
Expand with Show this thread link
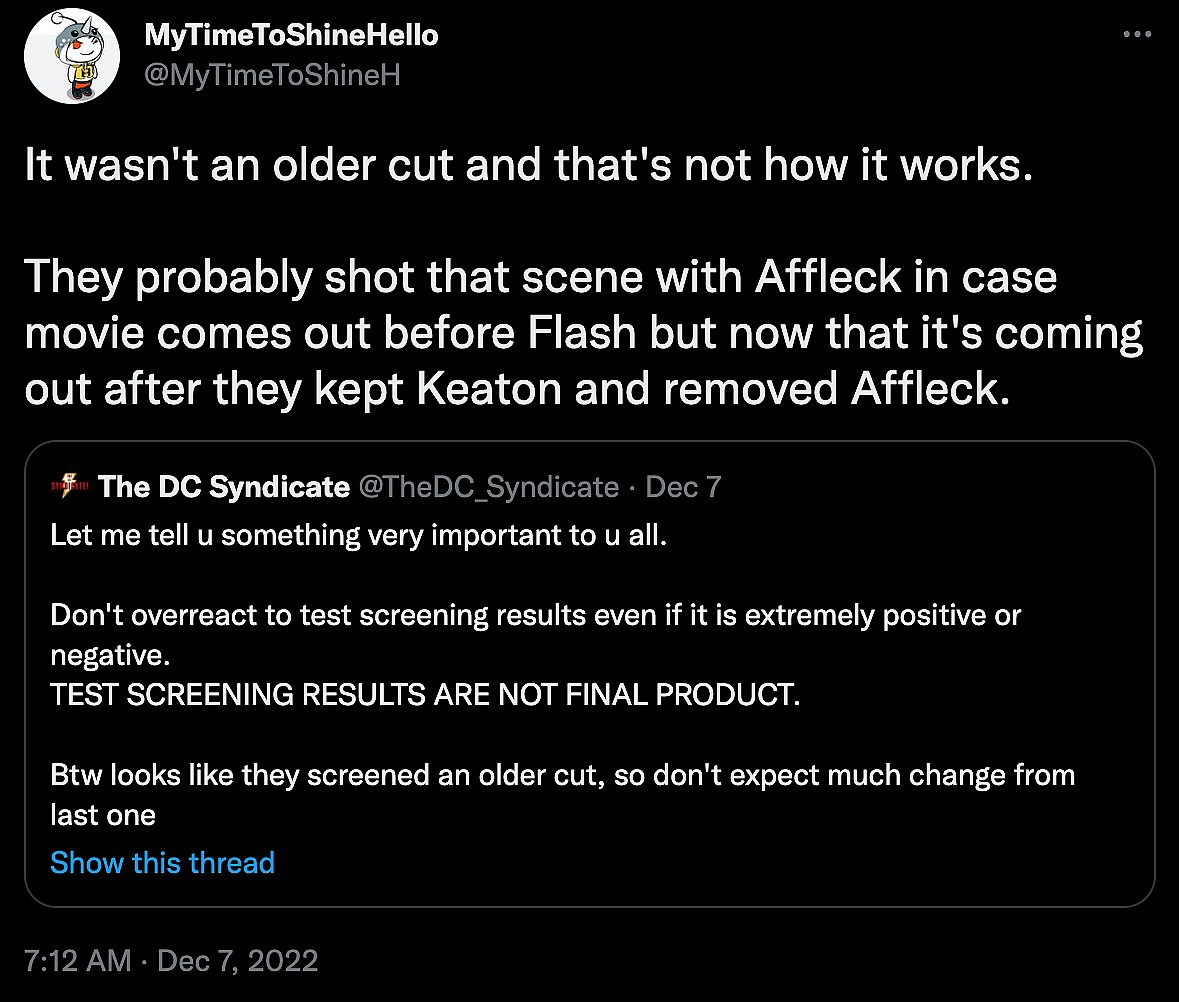pos(162,863)
